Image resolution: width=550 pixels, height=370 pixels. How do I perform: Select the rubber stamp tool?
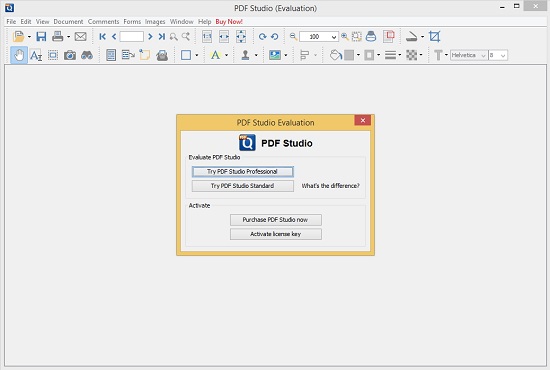(245, 55)
